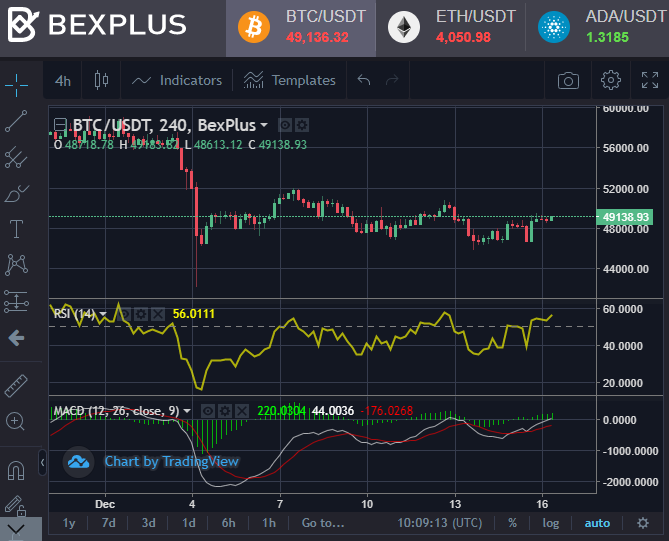Open the RSI (14) indicator dropdown
The height and width of the screenshot is (541, 669).
click(103, 314)
